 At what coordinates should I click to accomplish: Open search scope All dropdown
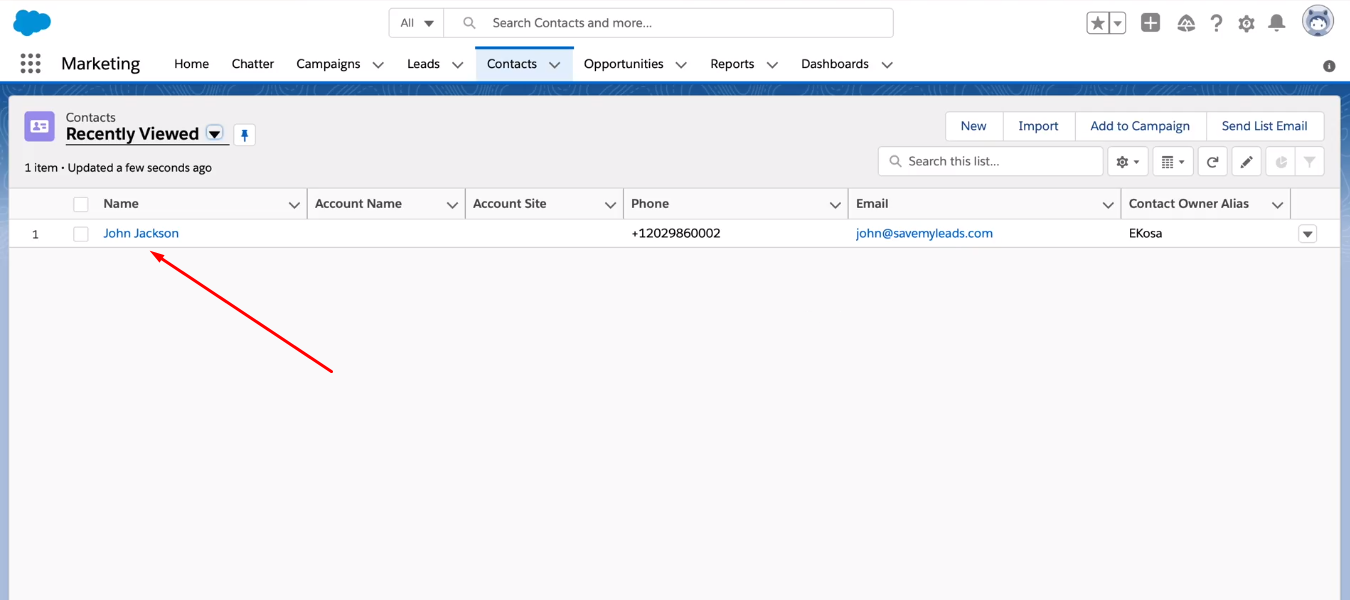(x=416, y=23)
